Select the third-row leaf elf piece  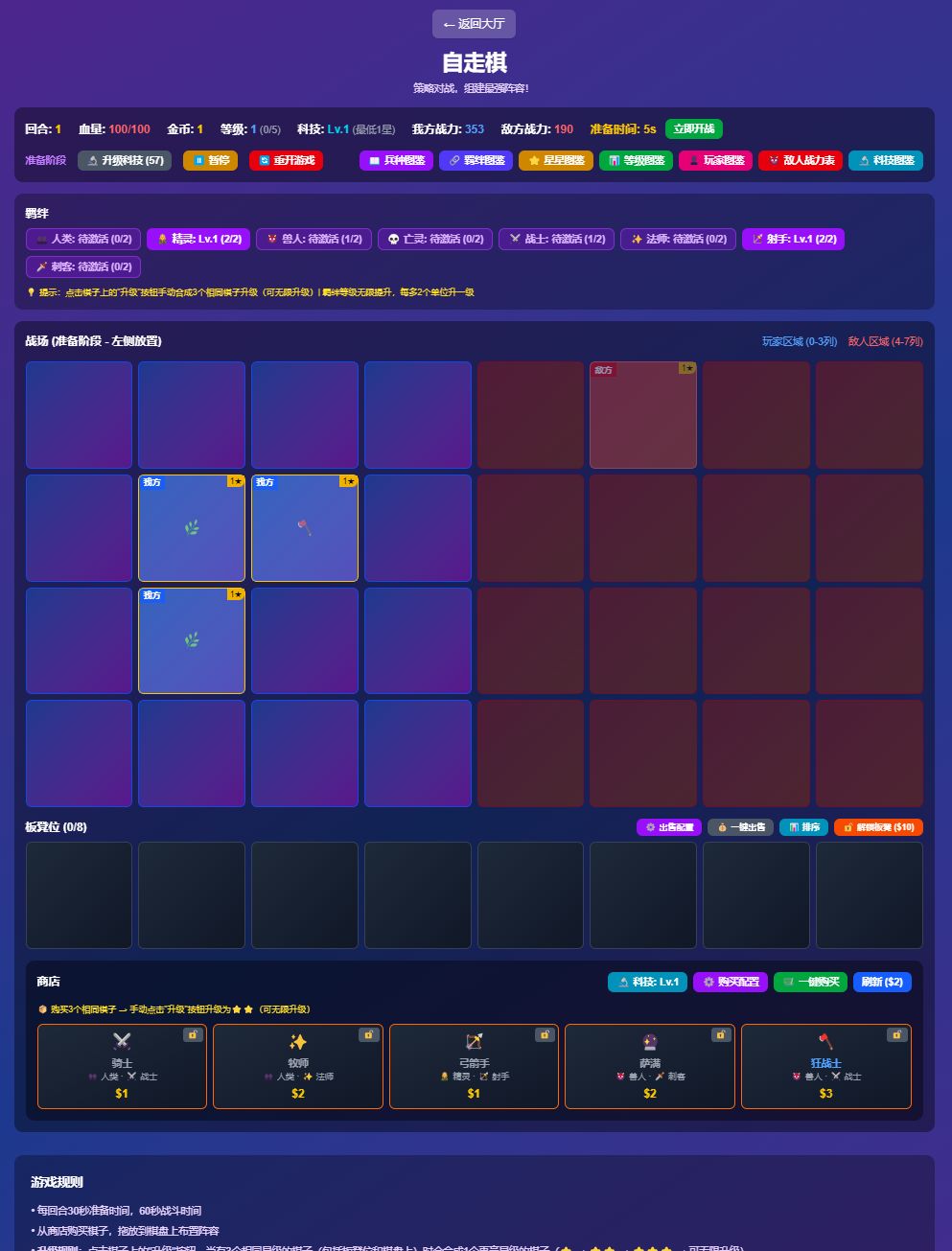point(192,640)
